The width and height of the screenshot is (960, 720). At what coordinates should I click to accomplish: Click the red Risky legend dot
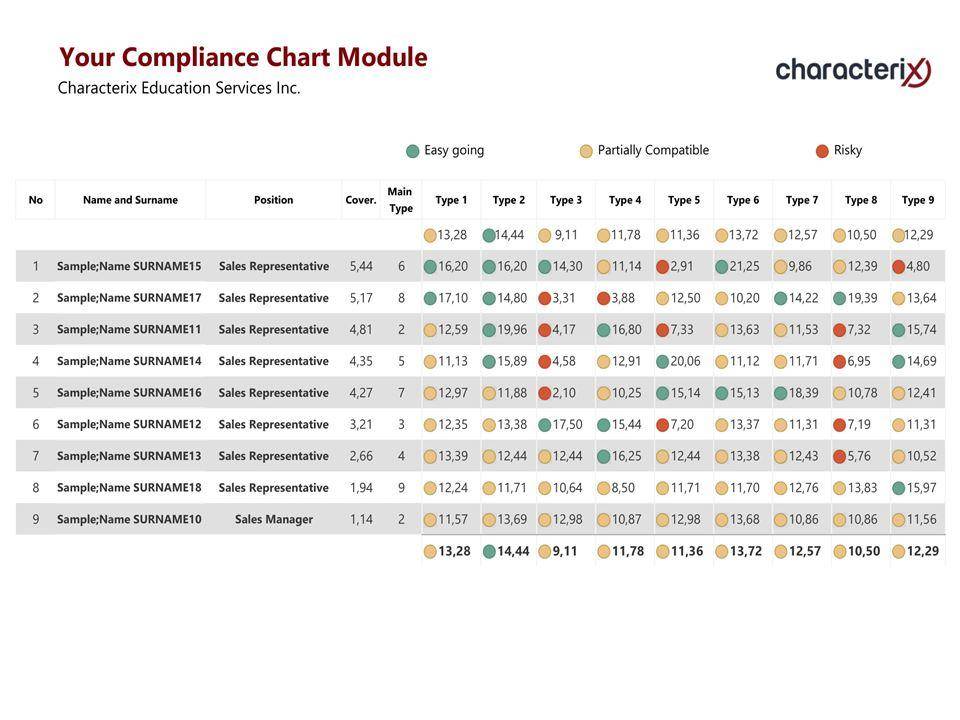pos(822,151)
